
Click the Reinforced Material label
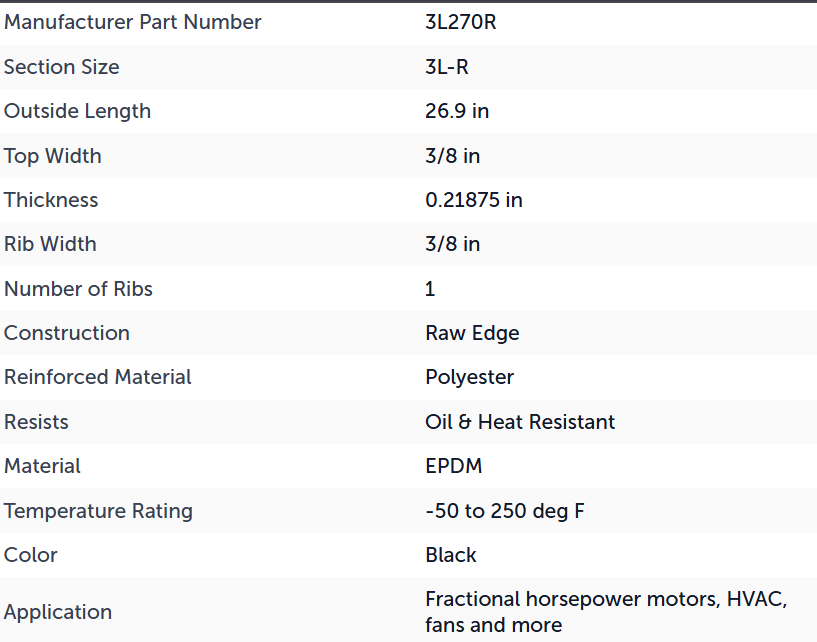click(x=97, y=377)
